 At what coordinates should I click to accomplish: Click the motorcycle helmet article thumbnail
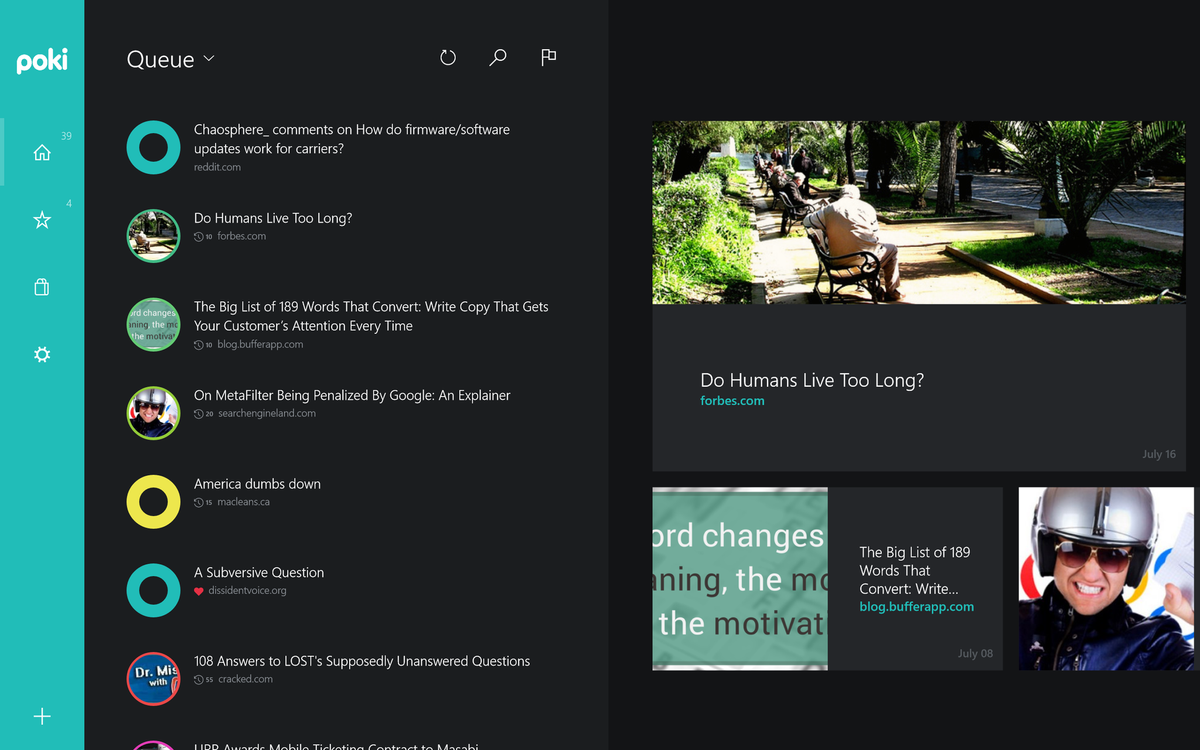(1106, 578)
